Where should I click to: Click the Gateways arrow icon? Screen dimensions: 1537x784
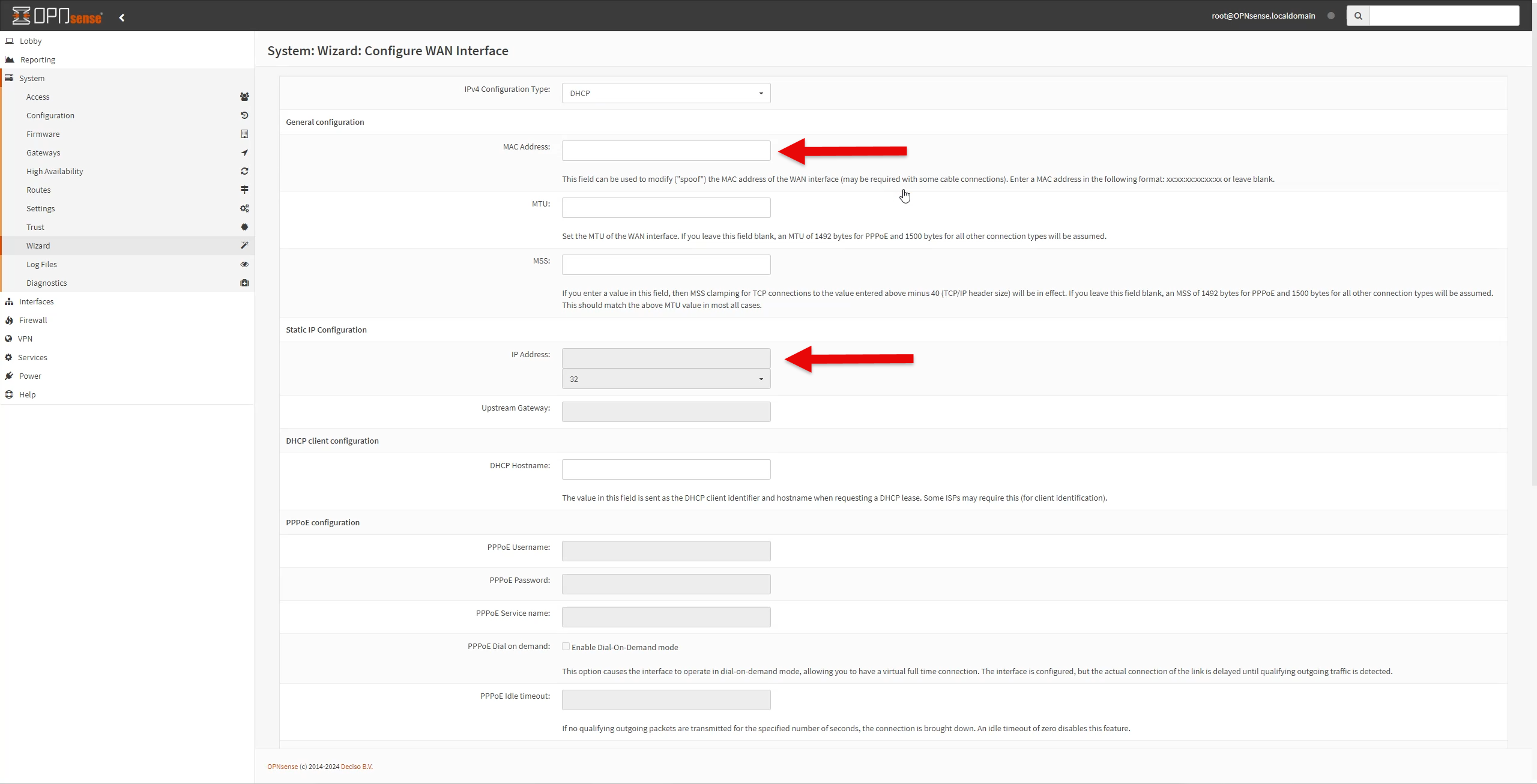244,152
